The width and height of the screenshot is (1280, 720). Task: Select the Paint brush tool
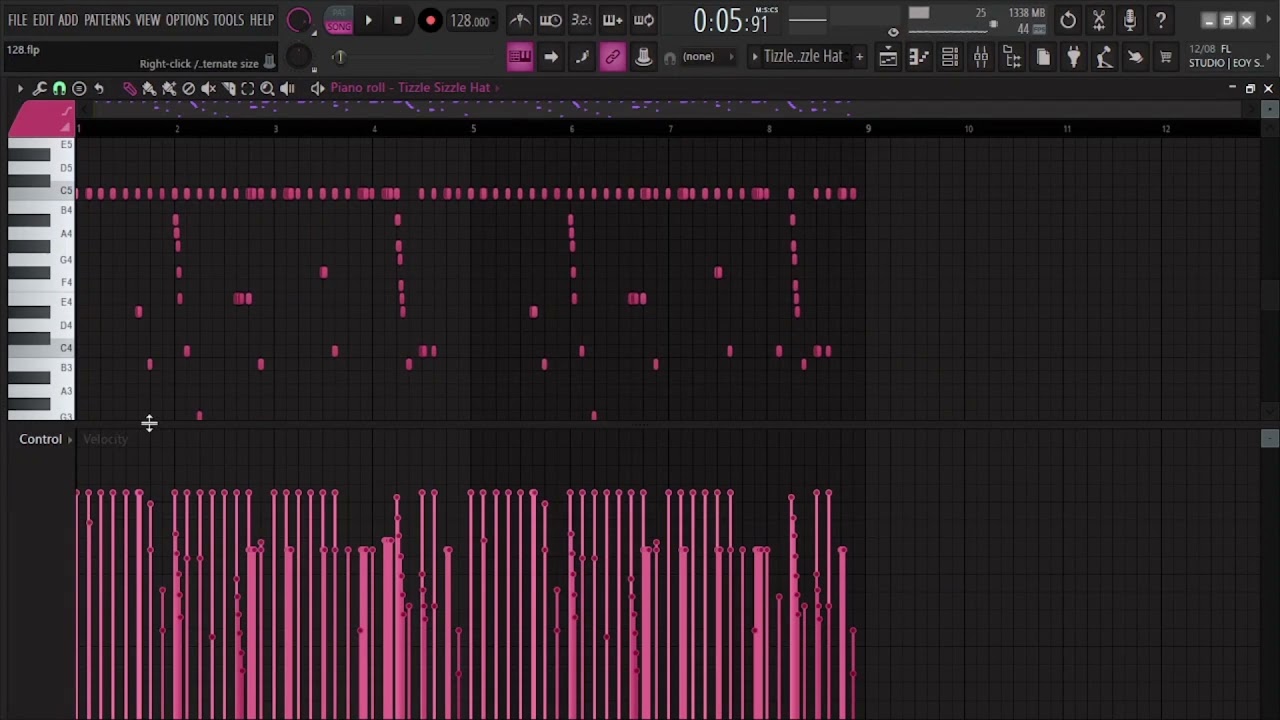[x=149, y=88]
